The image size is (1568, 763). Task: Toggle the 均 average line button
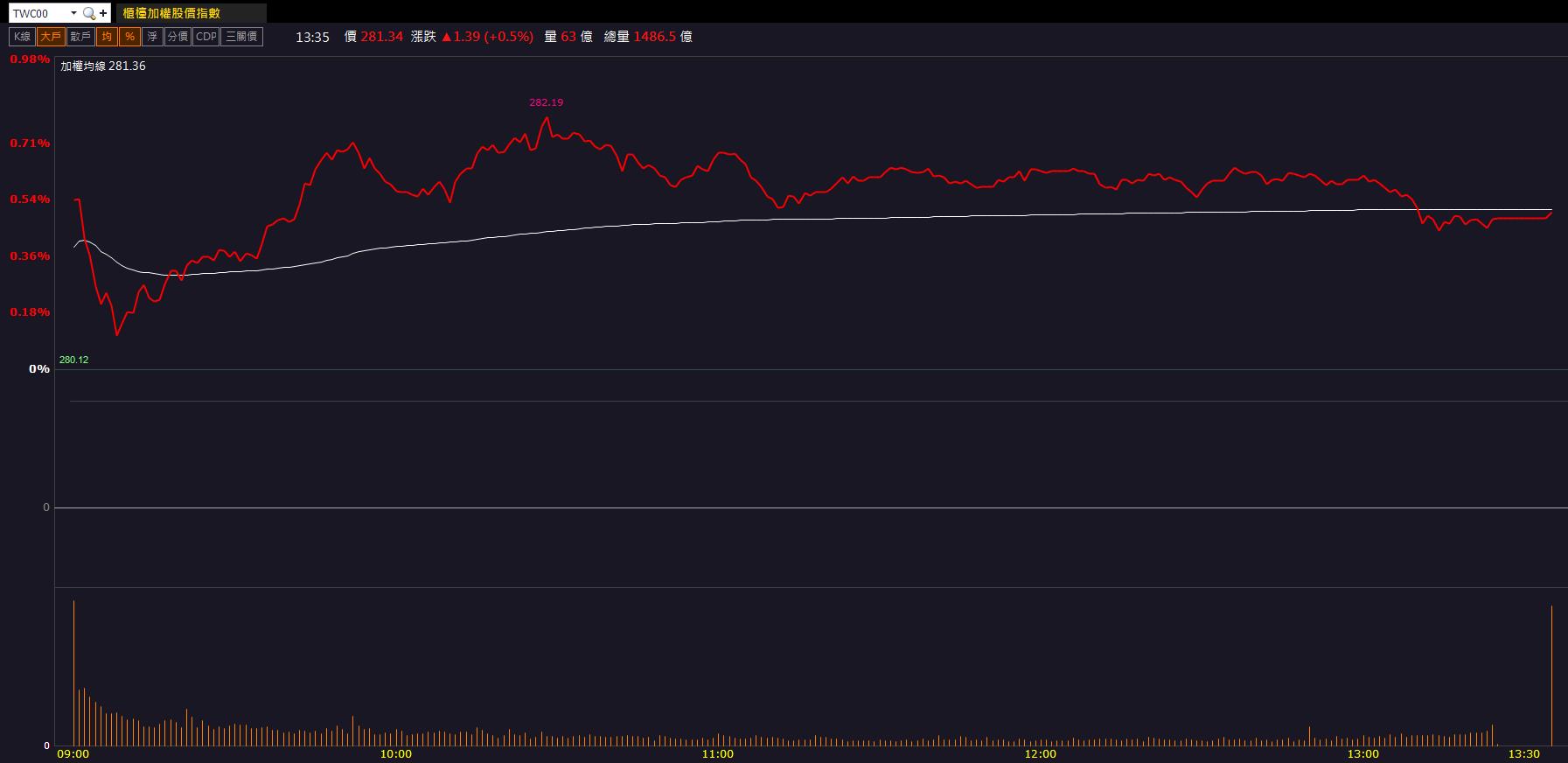pyautogui.click(x=107, y=37)
